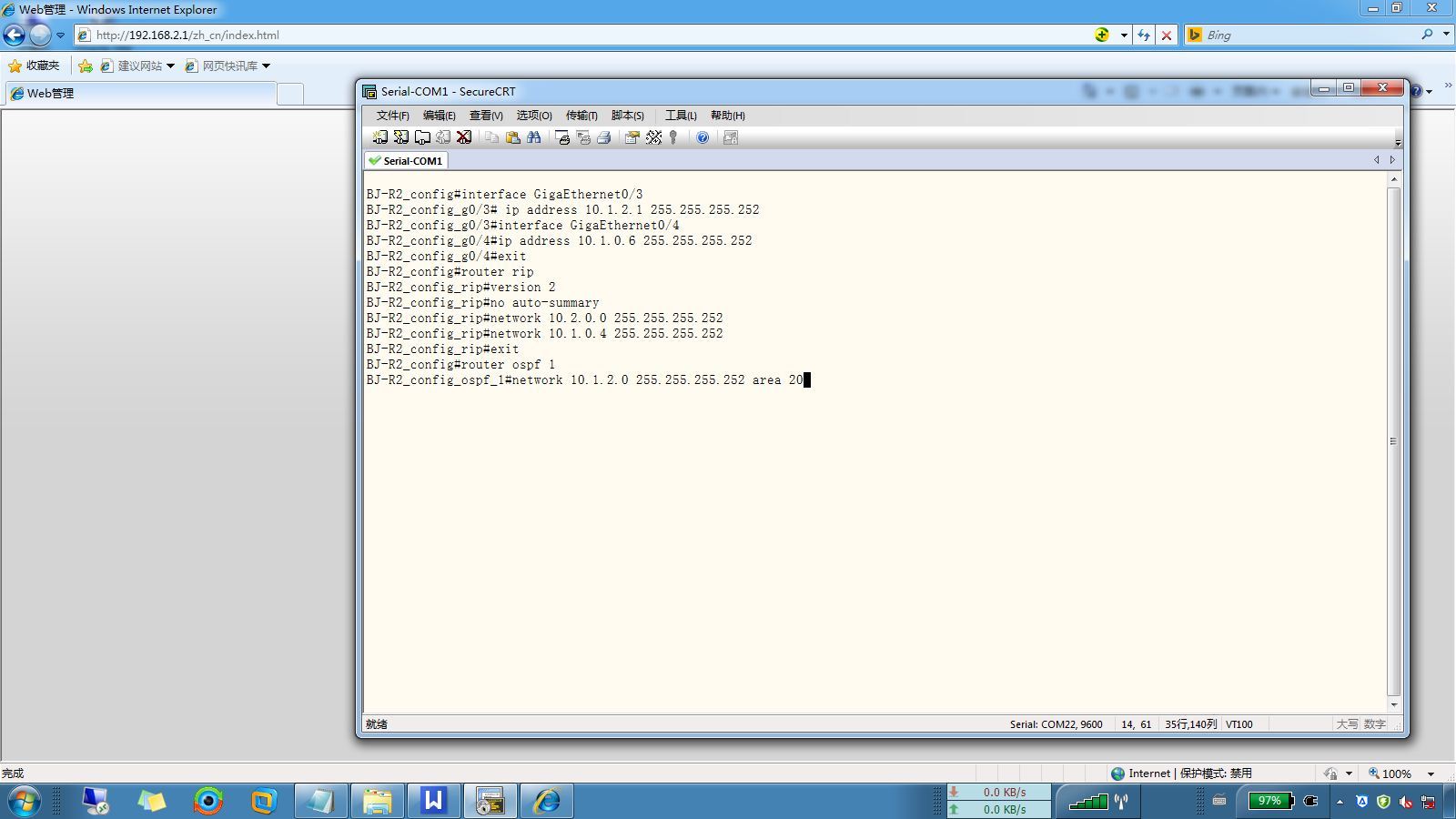1456x819 pixels.
Task: Click the 收藏夹 favorites button
Action: [x=34, y=66]
